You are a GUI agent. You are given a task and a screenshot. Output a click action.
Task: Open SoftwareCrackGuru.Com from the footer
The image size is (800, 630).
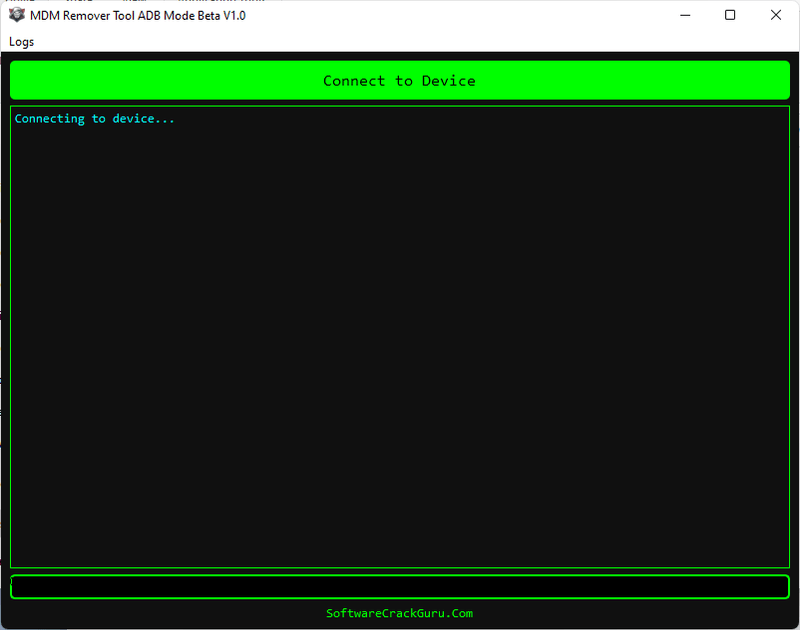click(x=400, y=613)
